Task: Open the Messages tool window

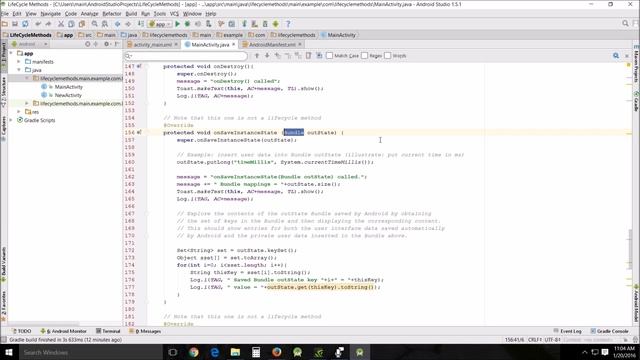Action: coord(145,331)
